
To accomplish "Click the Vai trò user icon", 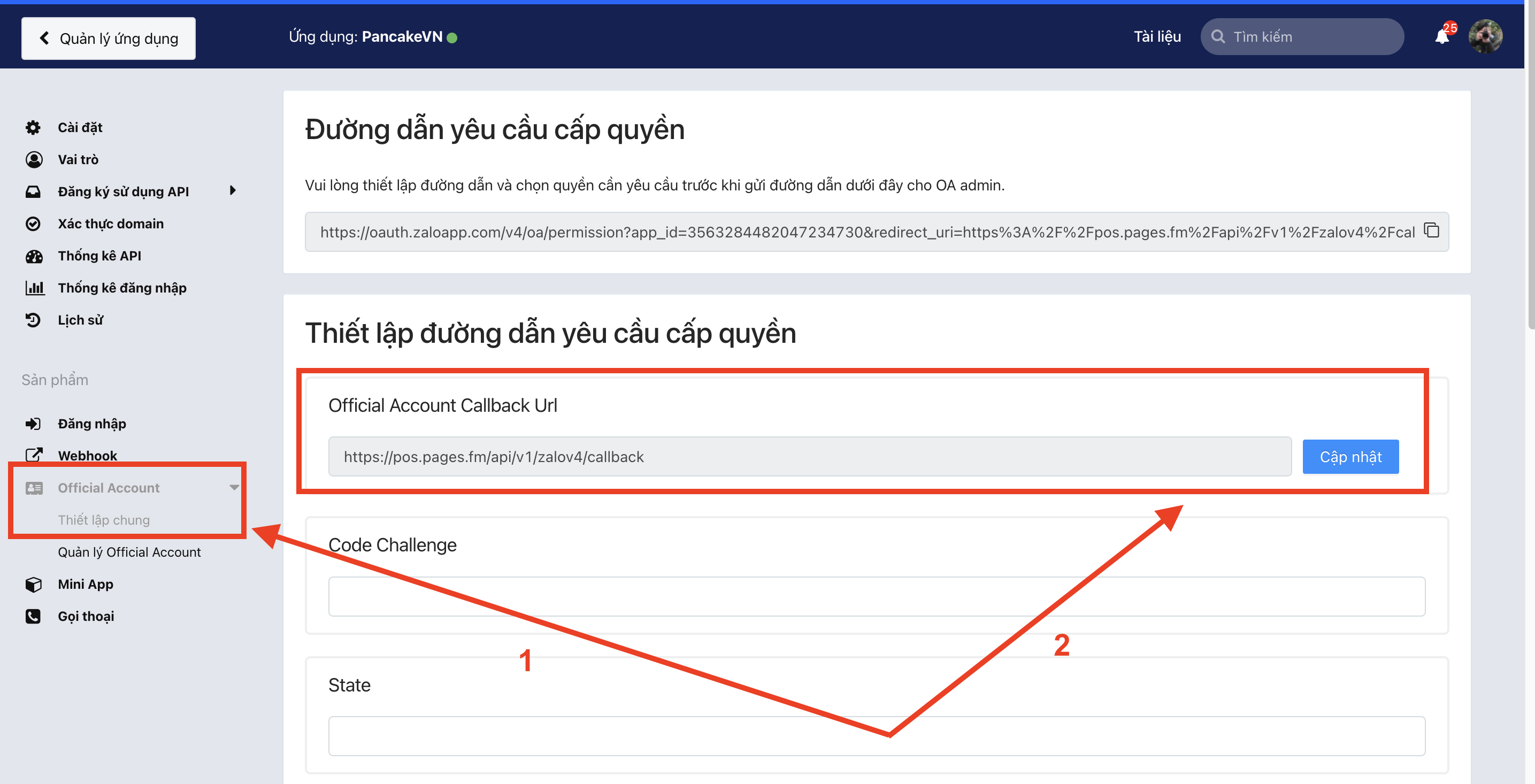I will pos(33,160).
